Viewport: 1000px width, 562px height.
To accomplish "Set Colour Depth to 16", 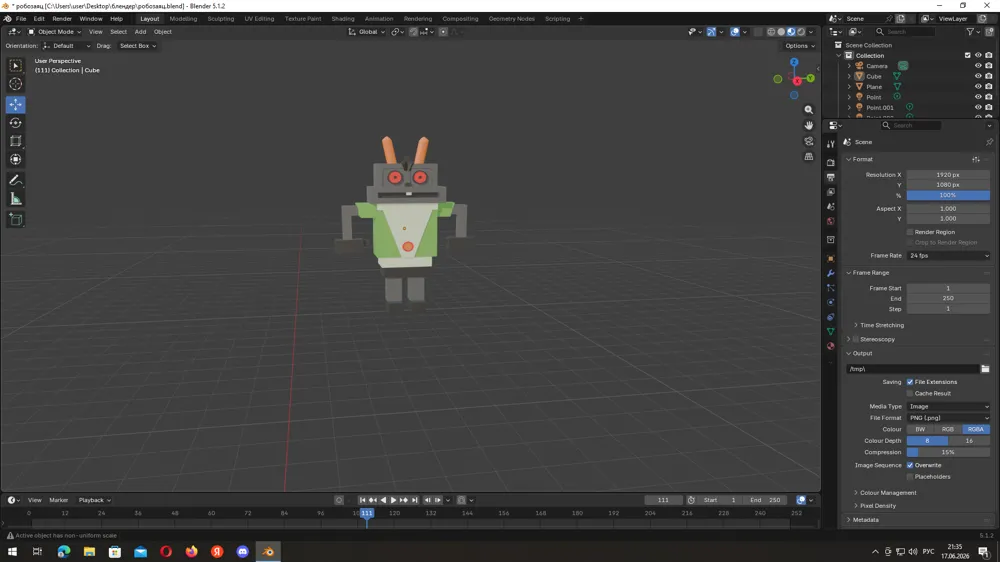I will click(x=969, y=441).
